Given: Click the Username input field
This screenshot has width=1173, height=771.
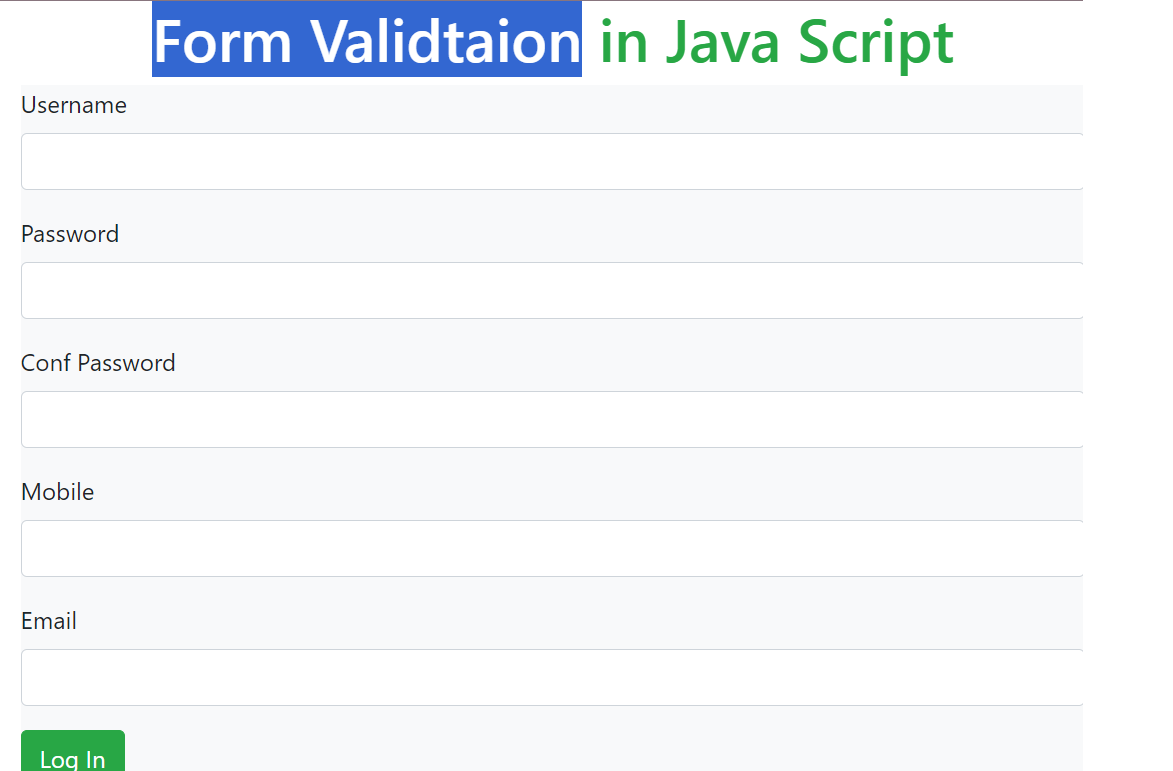Looking at the screenshot, I should pos(551,161).
